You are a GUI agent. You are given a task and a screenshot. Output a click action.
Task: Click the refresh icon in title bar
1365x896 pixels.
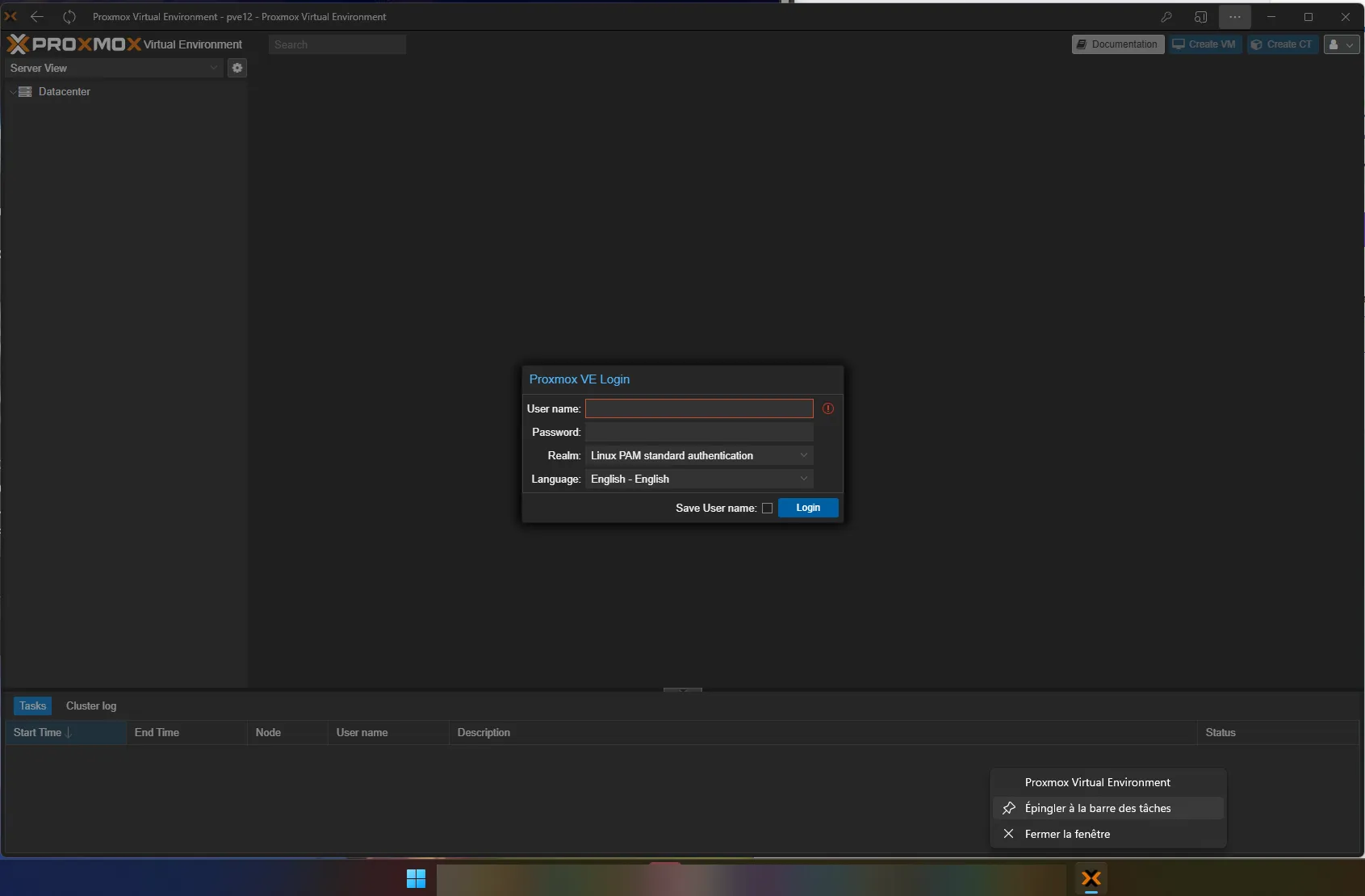[x=69, y=17]
